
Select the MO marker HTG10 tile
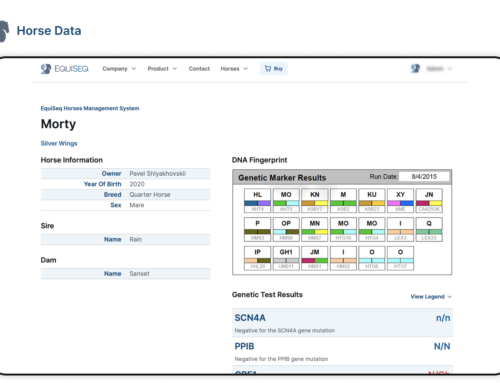[343, 229]
